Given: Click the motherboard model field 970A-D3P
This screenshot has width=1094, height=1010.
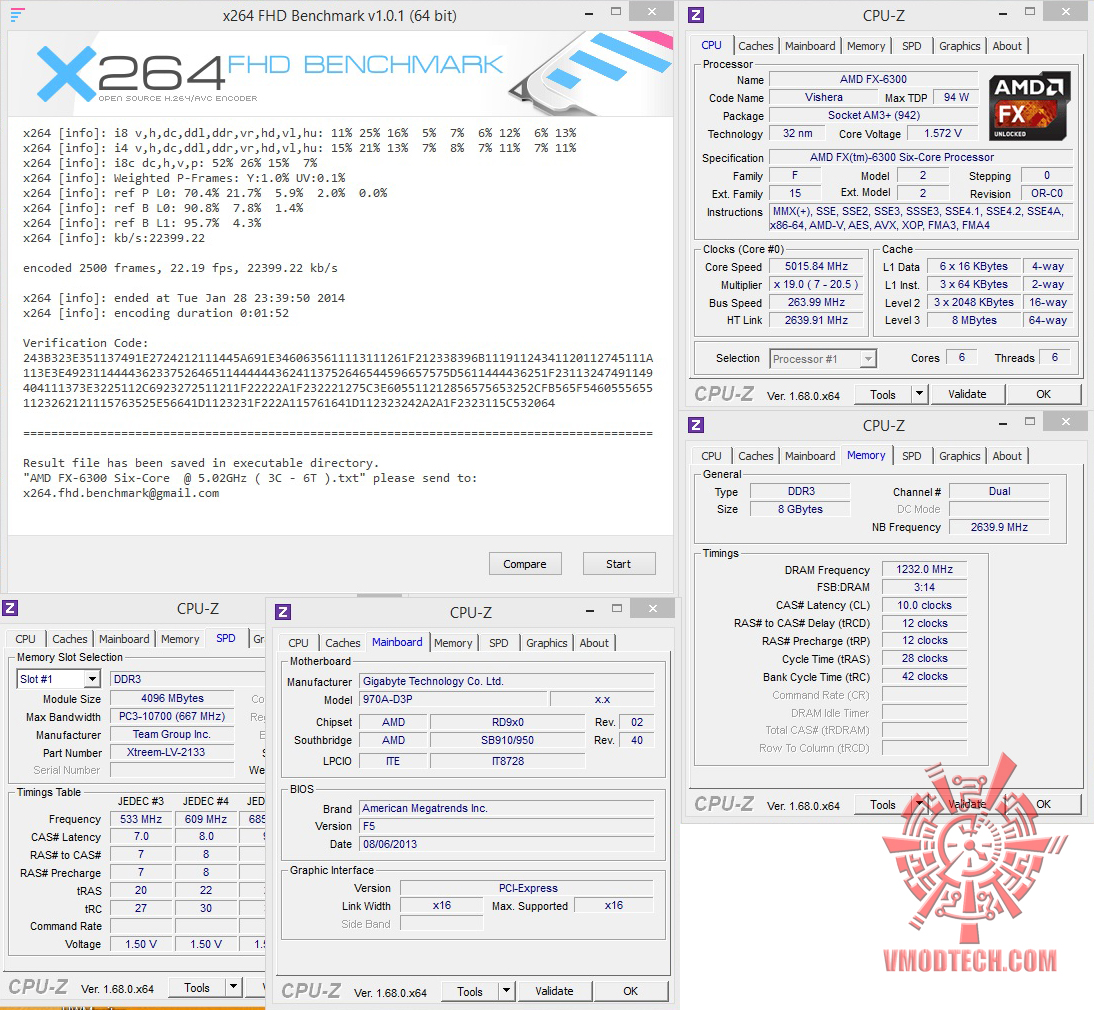Looking at the screenshot, I should coord(454,699).
